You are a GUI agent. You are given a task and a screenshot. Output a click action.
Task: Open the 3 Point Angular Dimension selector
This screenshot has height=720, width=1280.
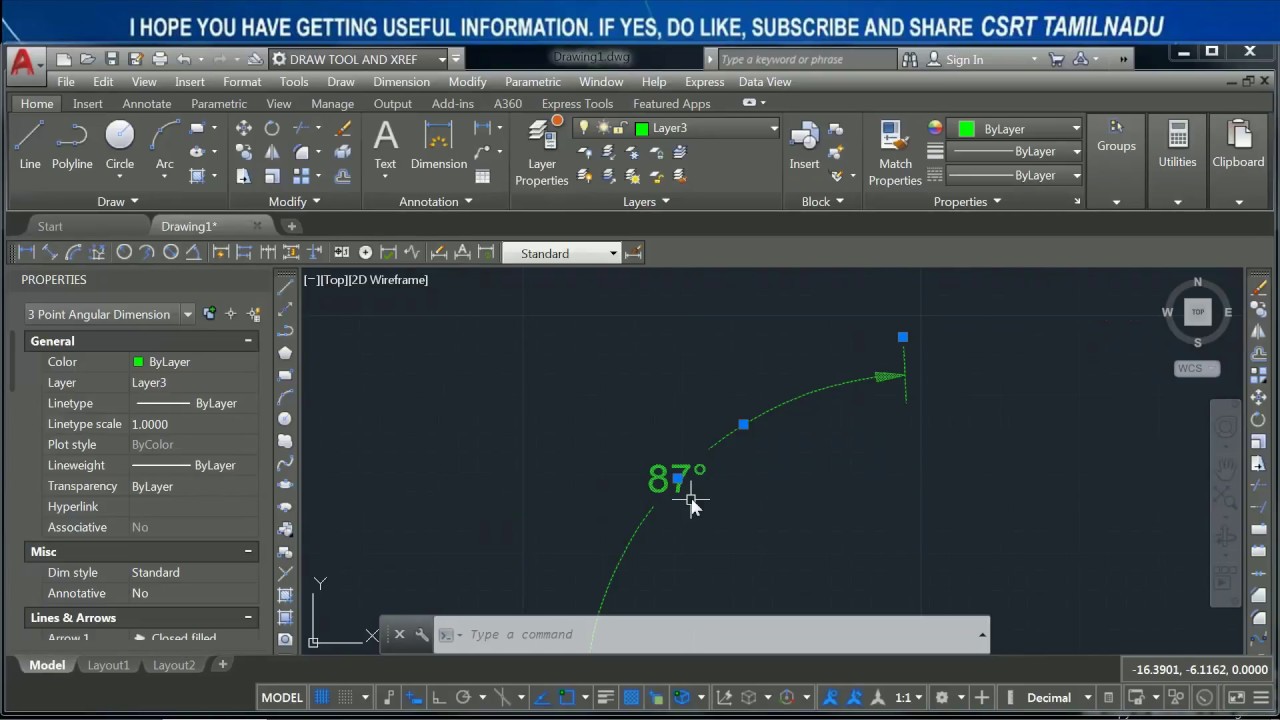point(110,314)
